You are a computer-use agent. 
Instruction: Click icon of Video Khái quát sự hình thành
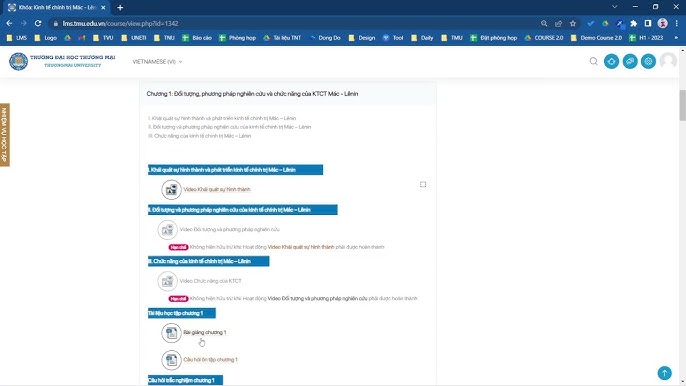[x=172, y=190]
